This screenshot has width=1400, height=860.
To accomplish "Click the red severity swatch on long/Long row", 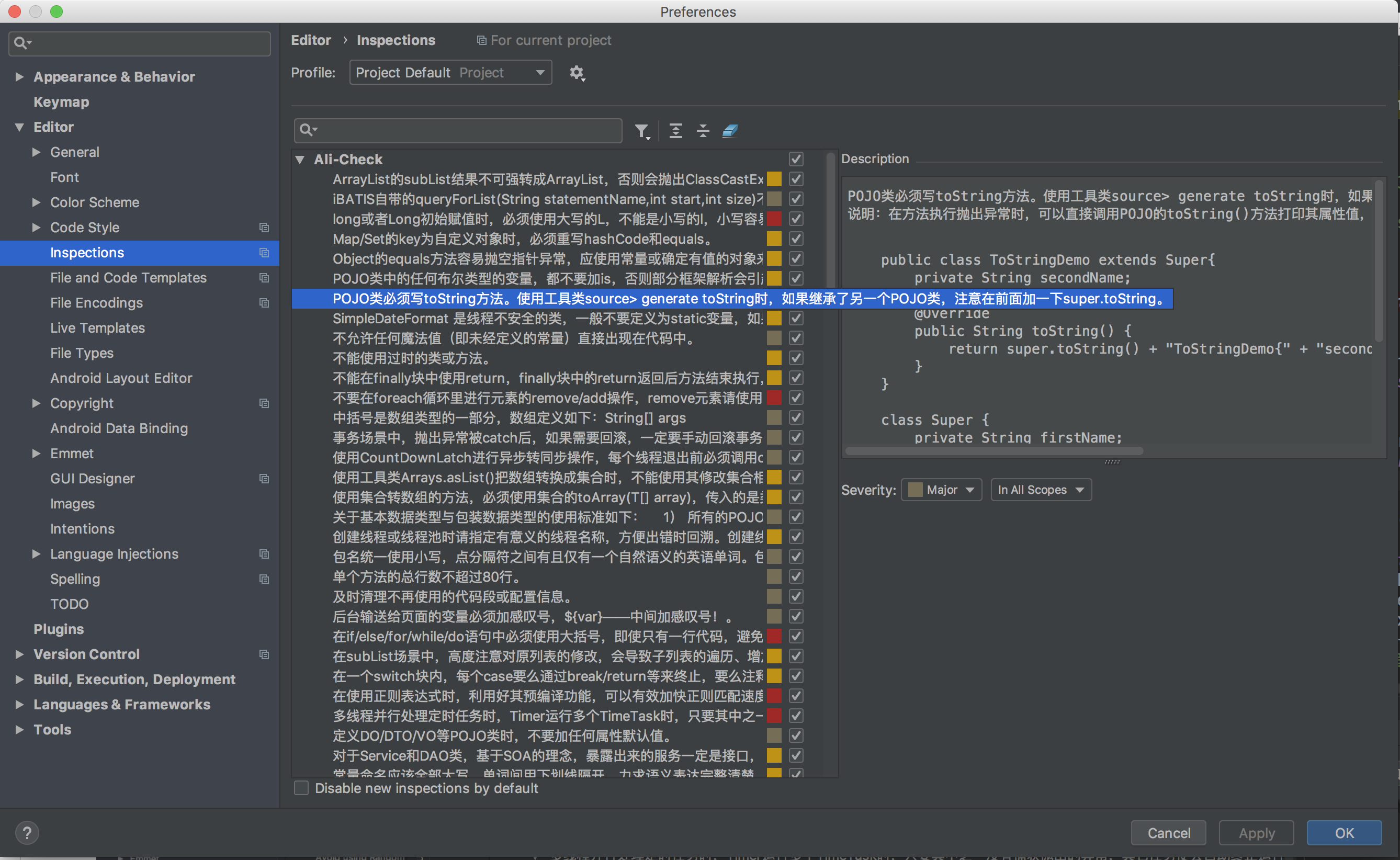I will tap(774, 219).
